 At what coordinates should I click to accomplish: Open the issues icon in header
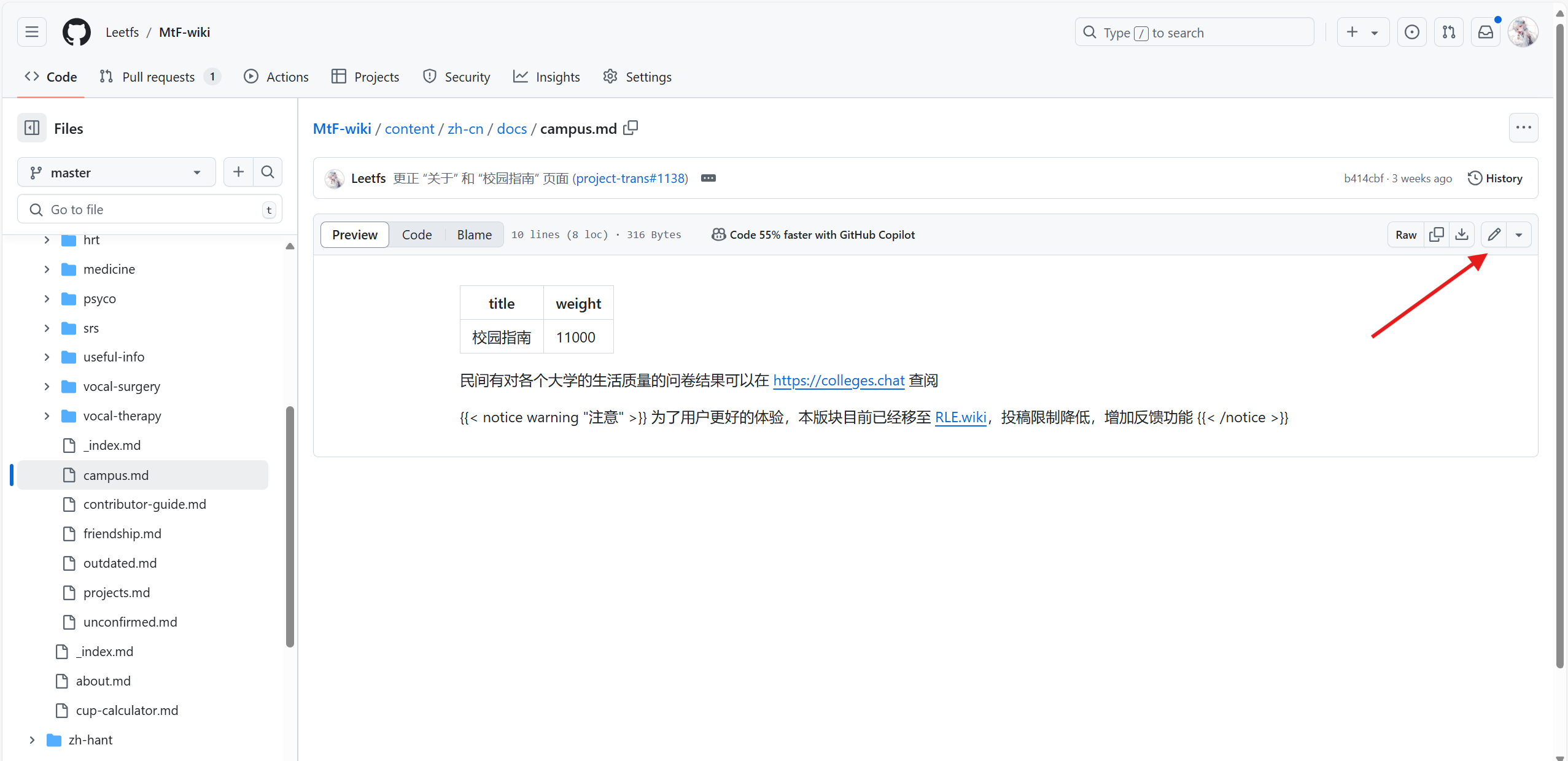click(x=1411, y=33)
